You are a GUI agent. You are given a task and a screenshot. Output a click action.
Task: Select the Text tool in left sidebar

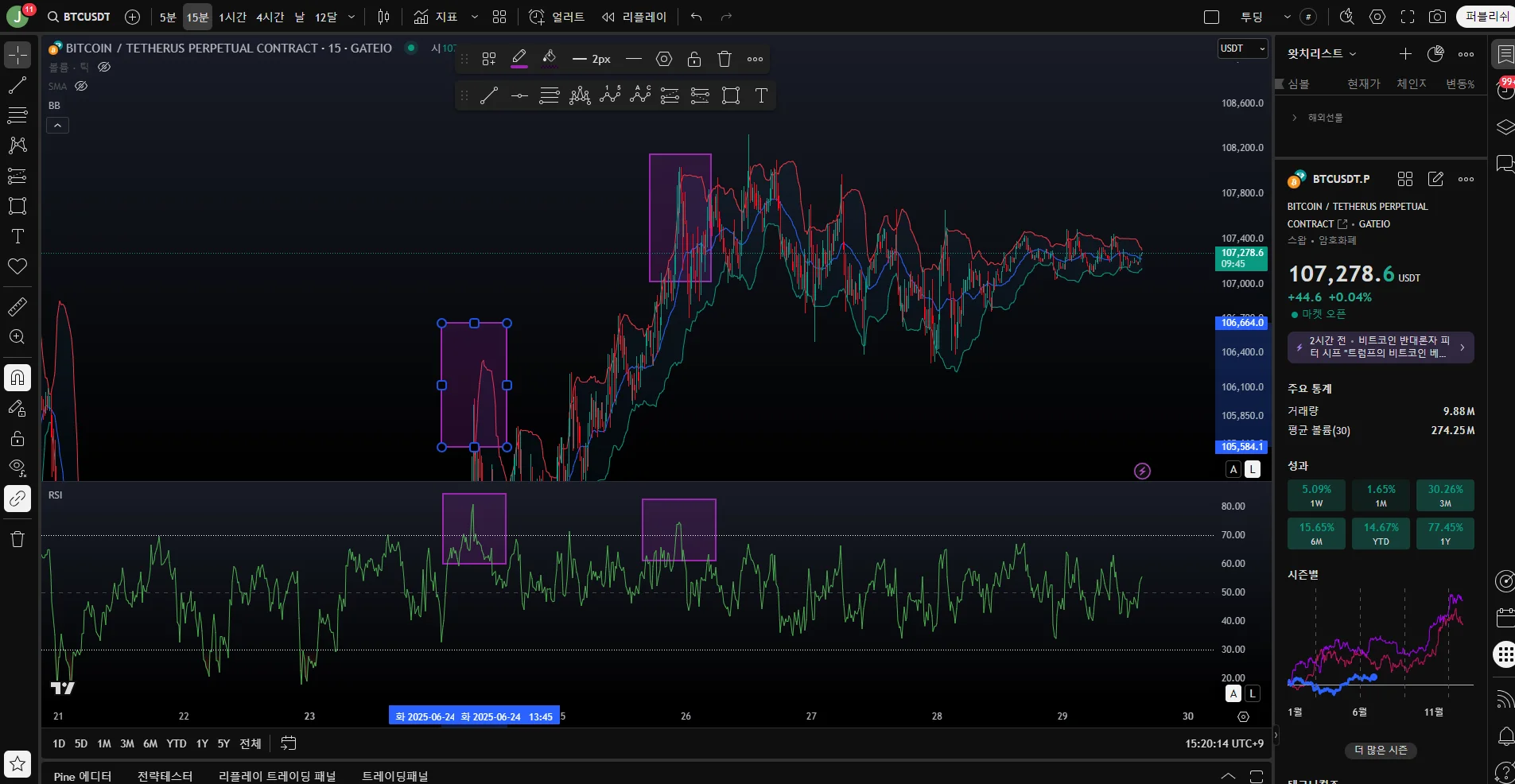17,236
